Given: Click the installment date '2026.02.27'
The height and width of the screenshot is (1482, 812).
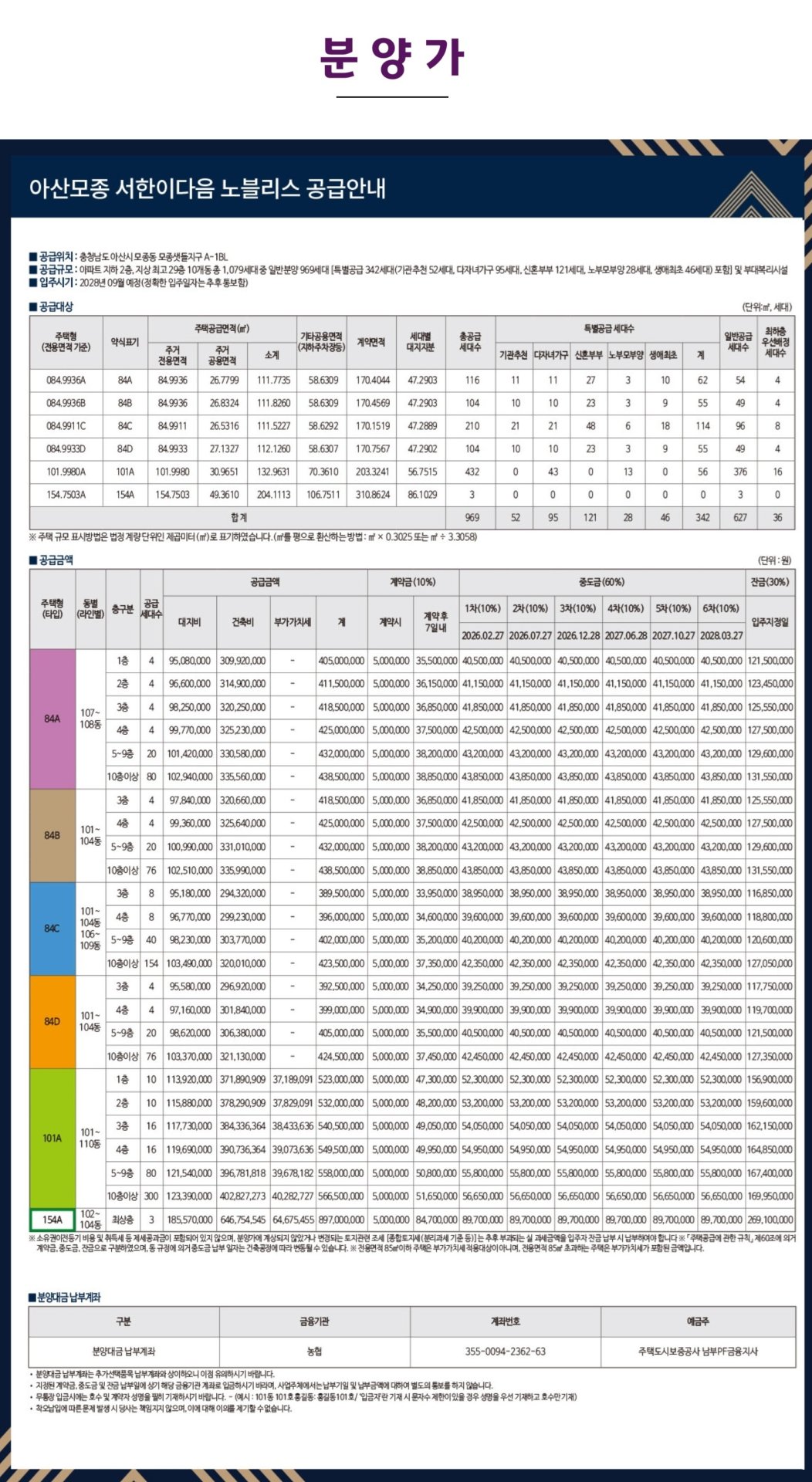Looking at the screenshot, I should click(x=482, y=636).
